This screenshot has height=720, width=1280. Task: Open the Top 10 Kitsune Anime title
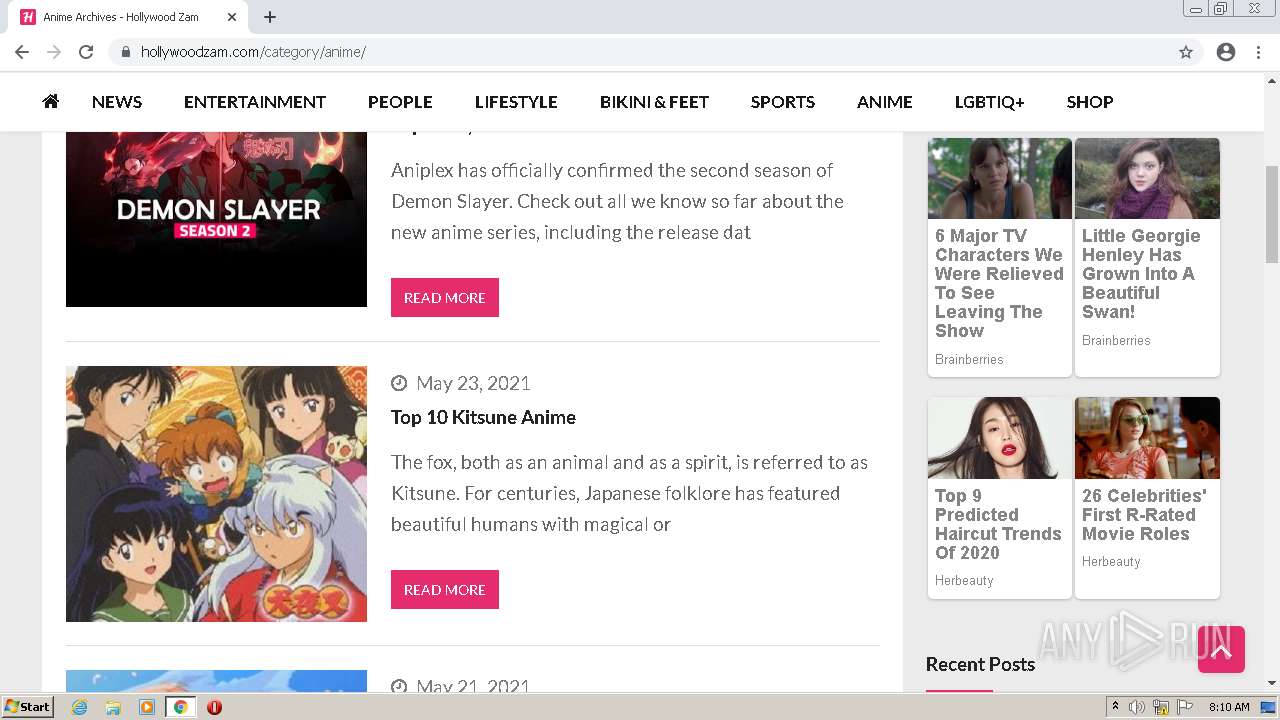click(483, 417)
